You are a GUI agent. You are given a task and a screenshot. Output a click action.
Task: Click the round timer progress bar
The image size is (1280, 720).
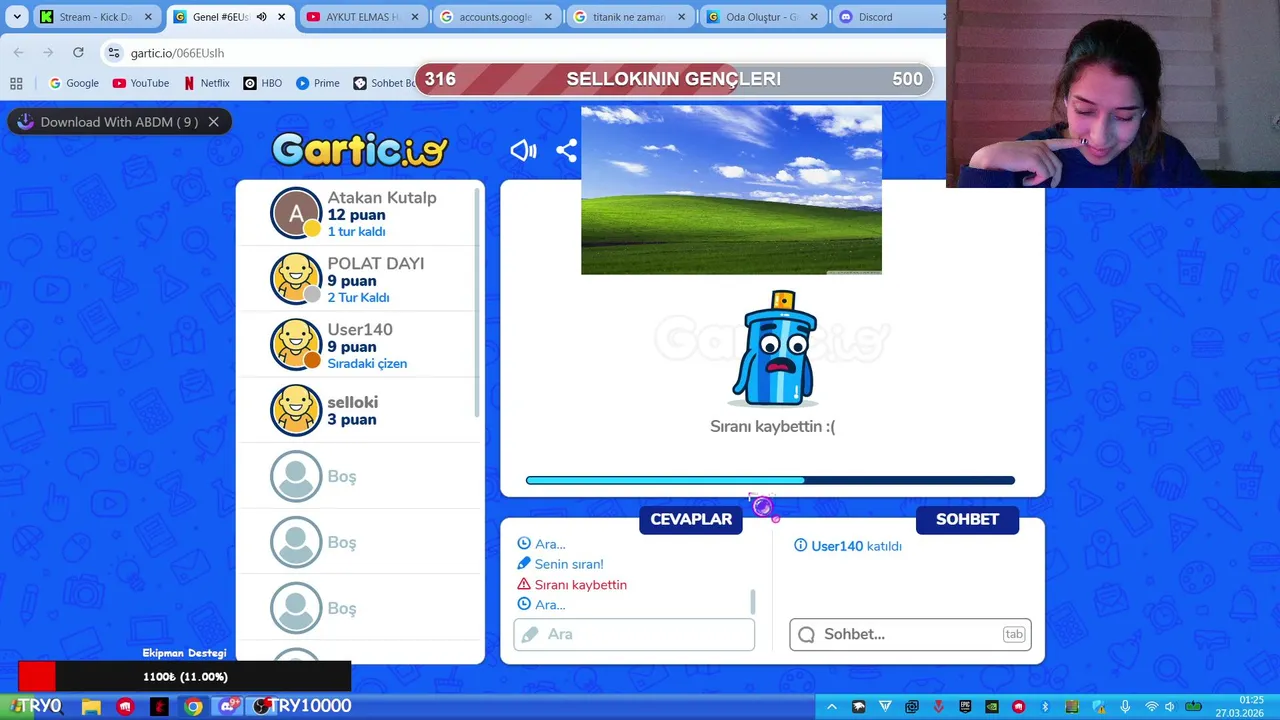(770, 481)
